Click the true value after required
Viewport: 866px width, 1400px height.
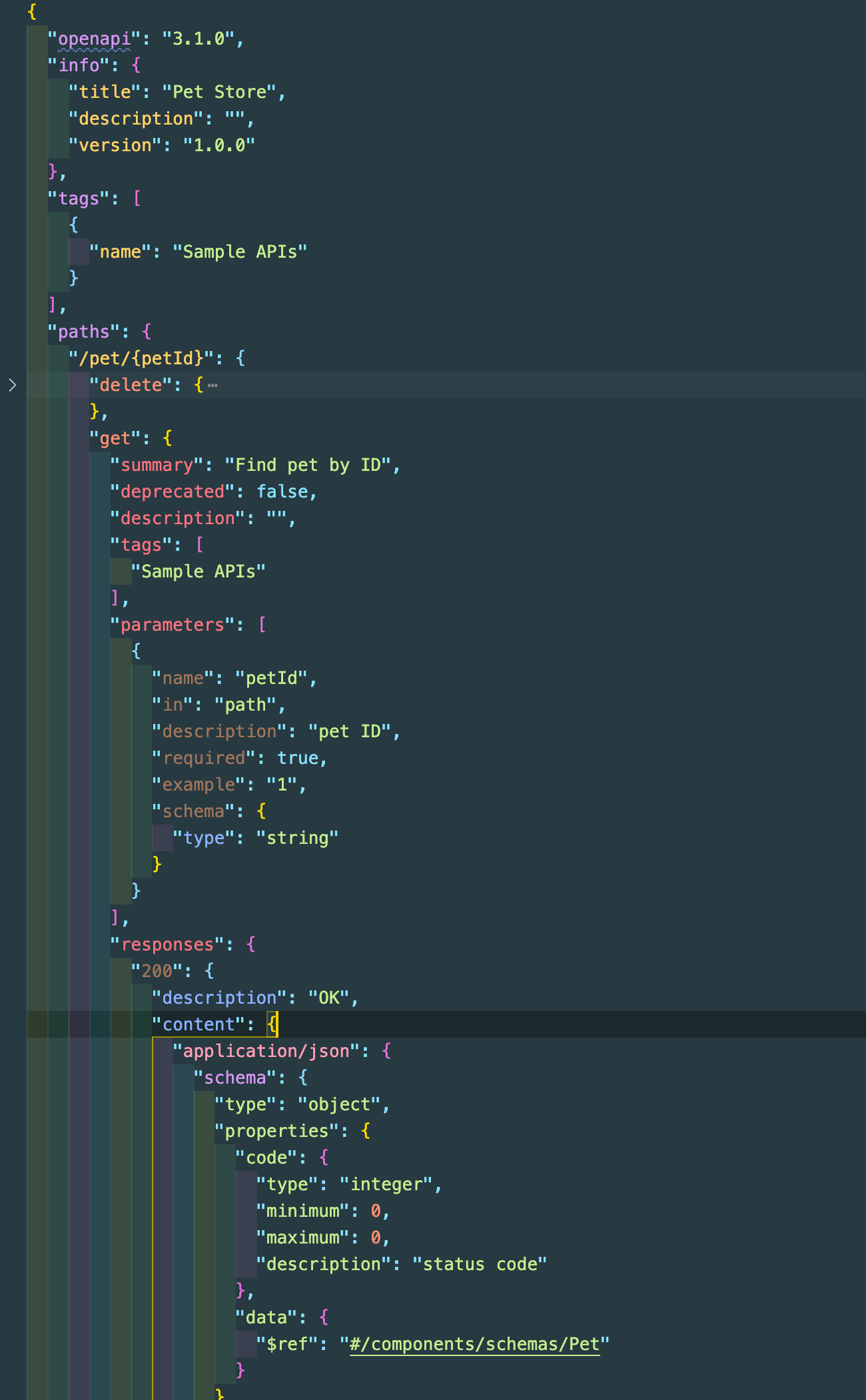298,758
